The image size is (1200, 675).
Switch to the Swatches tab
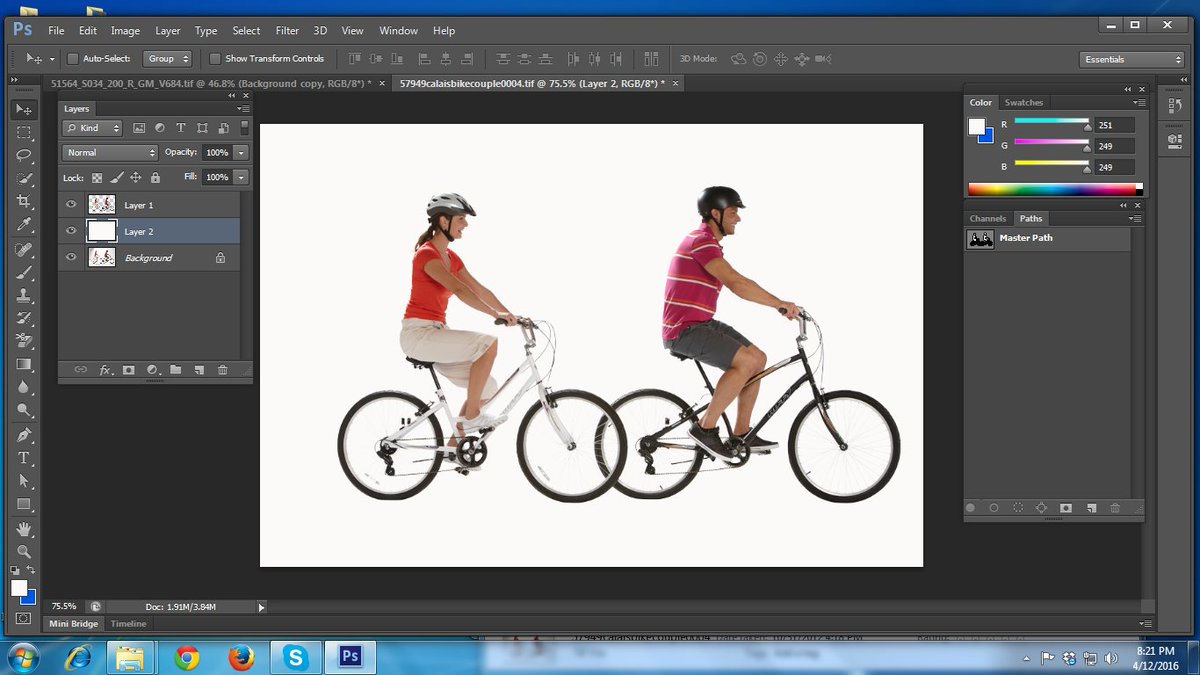click(1024, 102)
